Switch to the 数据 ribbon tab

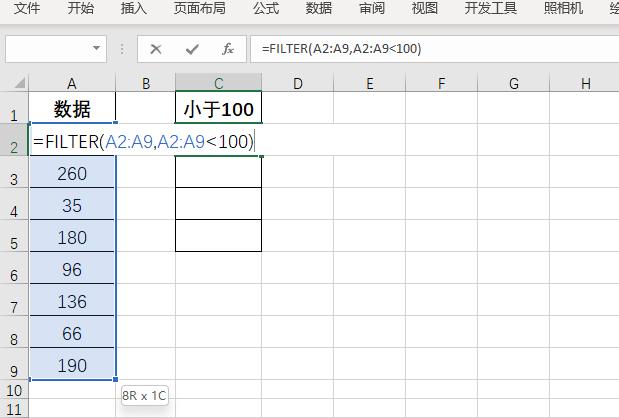click(319, 8)
